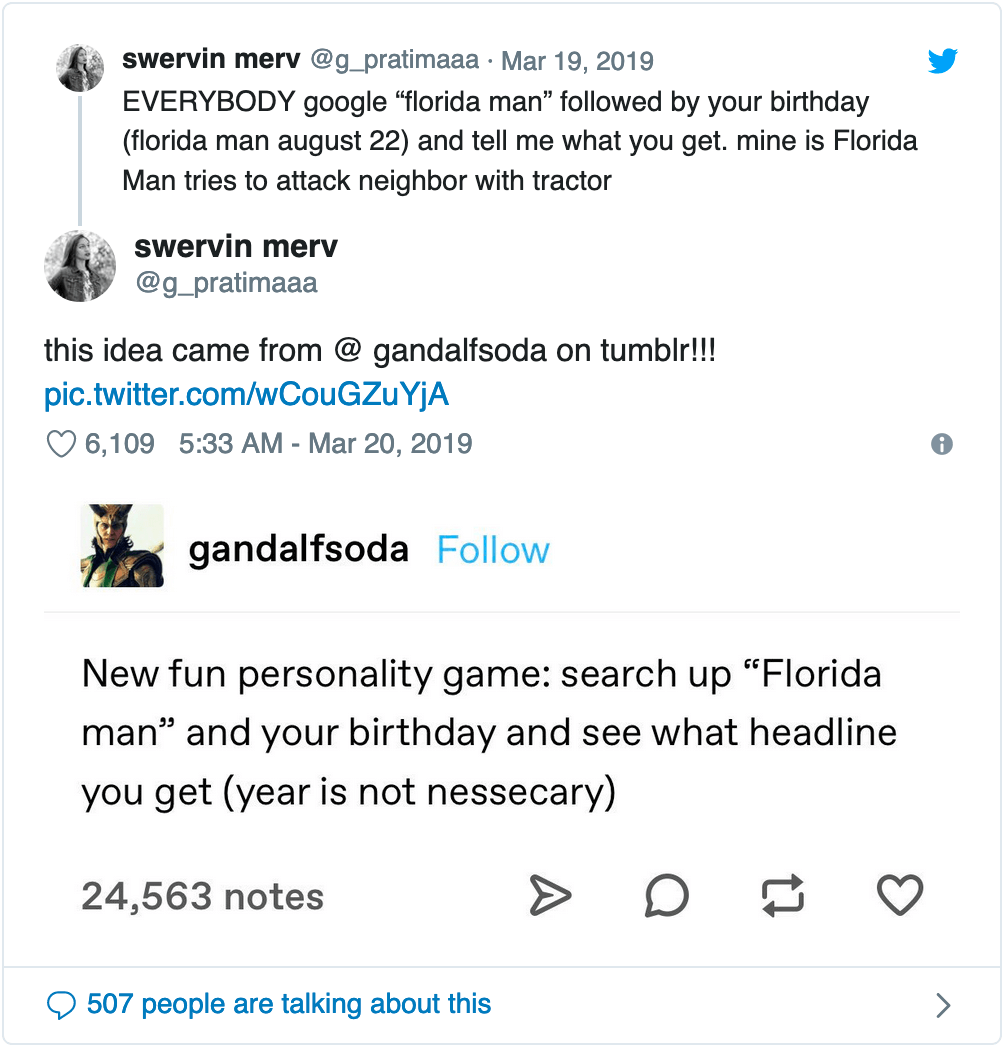Click the Tumblr share paper-plane icon
Screen dimensions: 1004x1050
(x=550, y=895)
